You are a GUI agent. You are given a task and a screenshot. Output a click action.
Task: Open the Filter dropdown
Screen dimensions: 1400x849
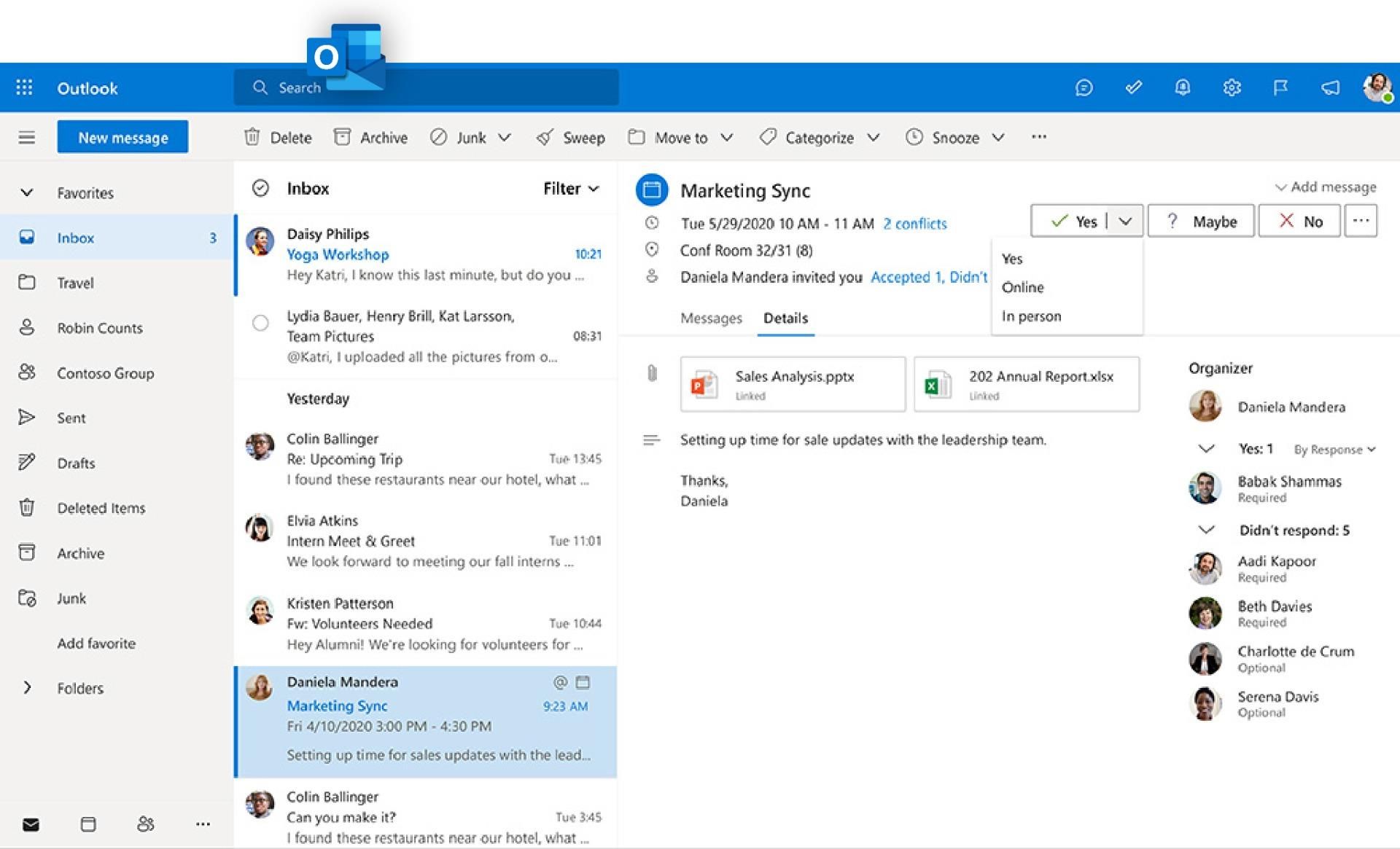point(571,188)
